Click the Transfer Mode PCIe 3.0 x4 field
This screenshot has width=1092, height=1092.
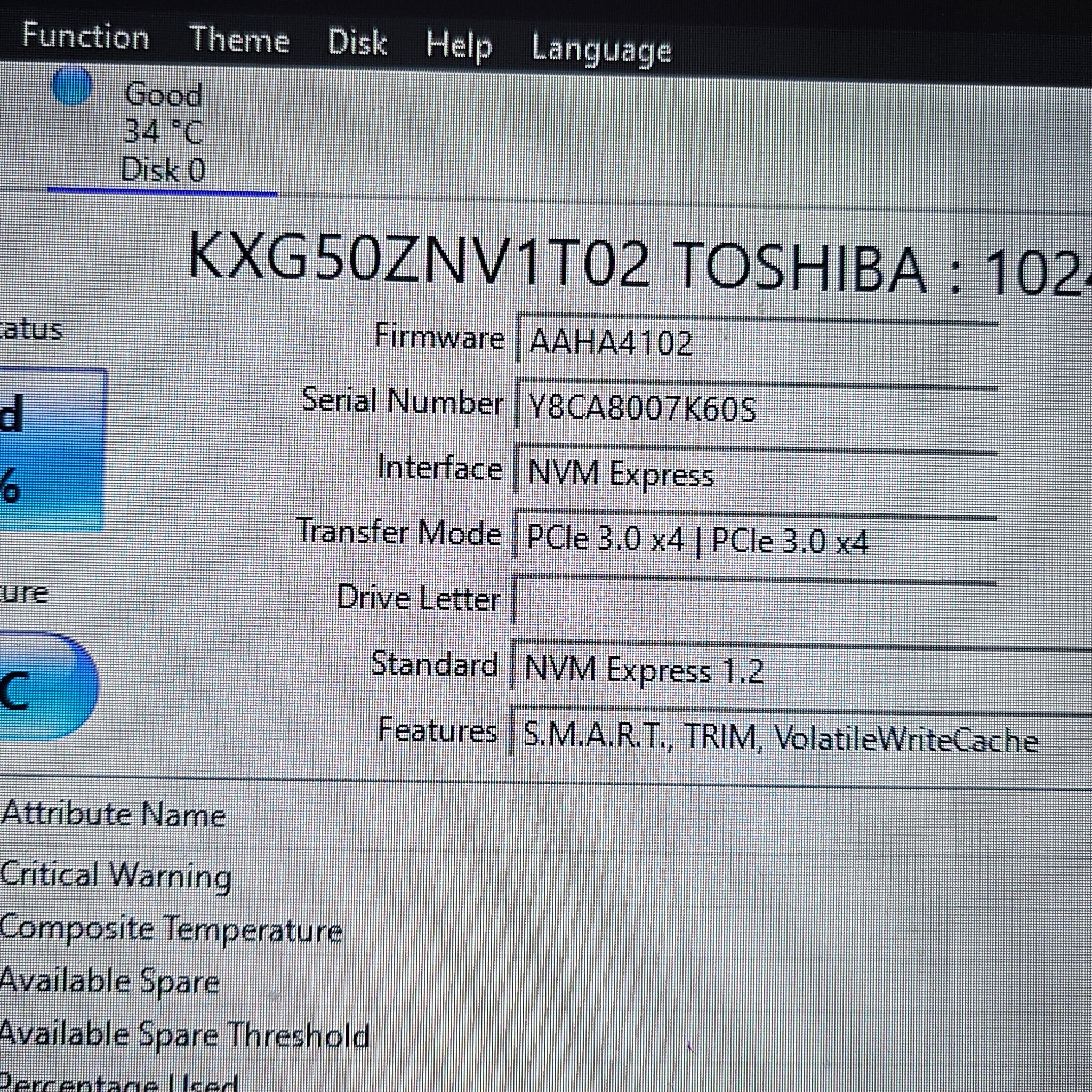(x=755, y=538)
